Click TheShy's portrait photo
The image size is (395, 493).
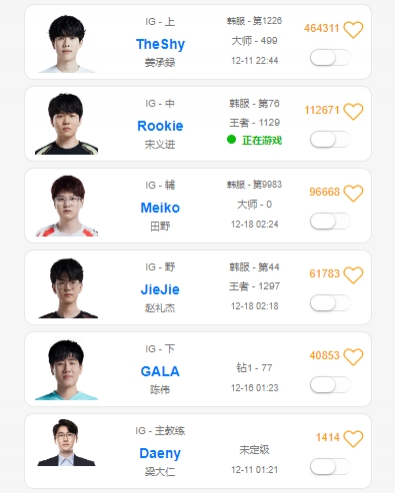[x=67, y=43]
